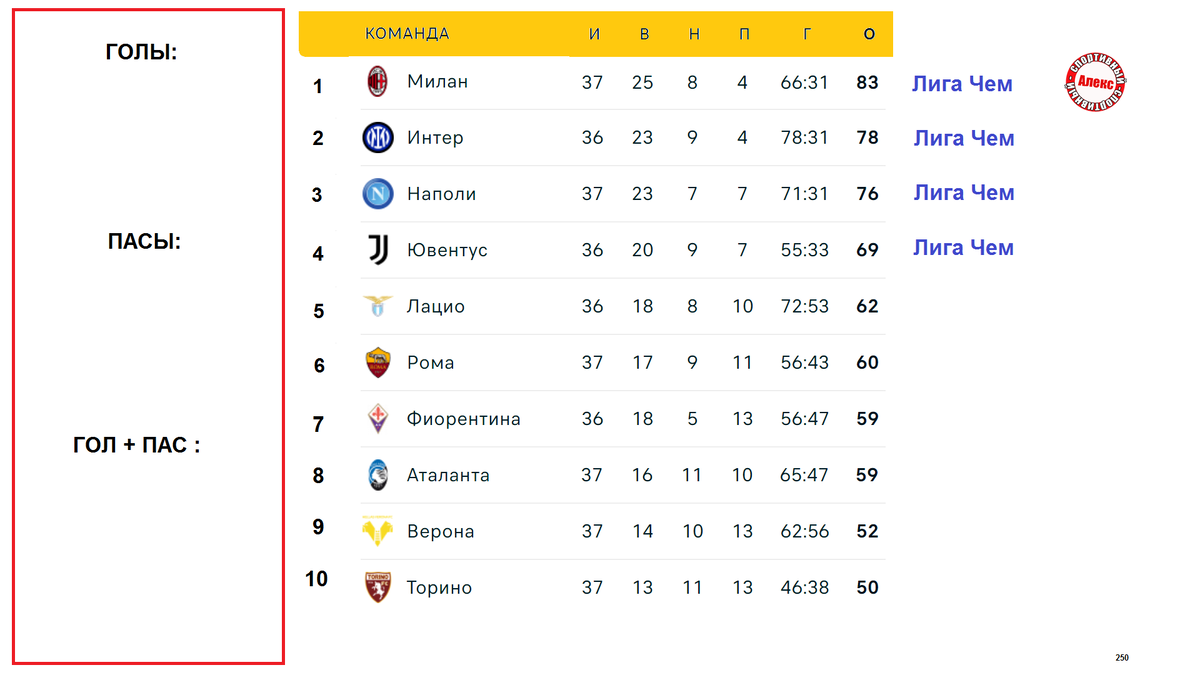Select the Верона team name

[x=441, y=531]
